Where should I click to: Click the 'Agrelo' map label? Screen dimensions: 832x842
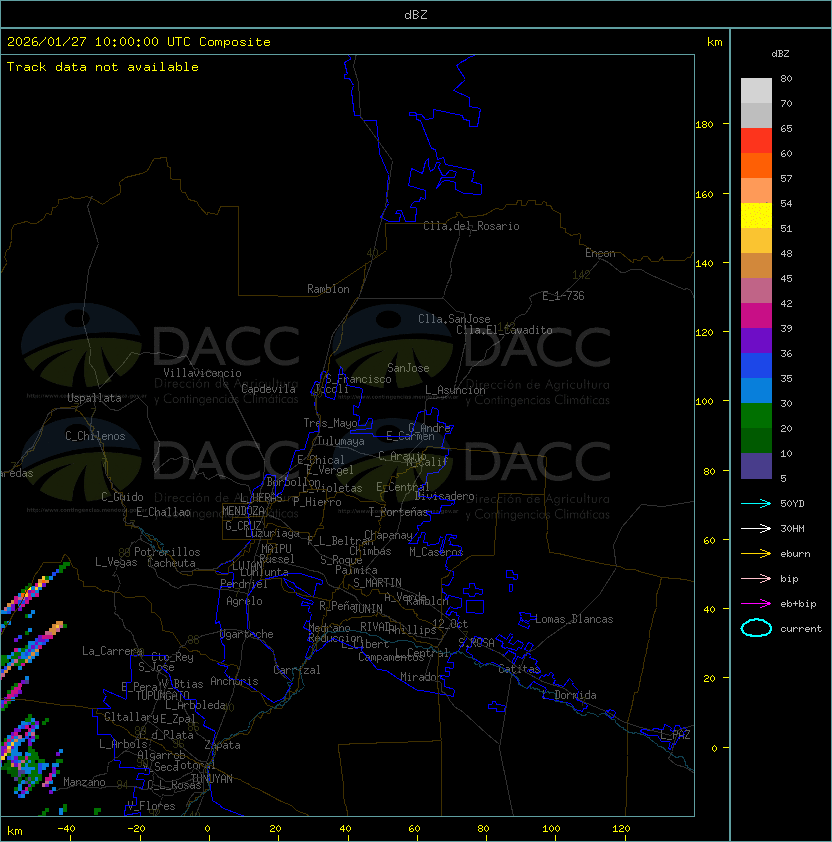coord(244,601)
